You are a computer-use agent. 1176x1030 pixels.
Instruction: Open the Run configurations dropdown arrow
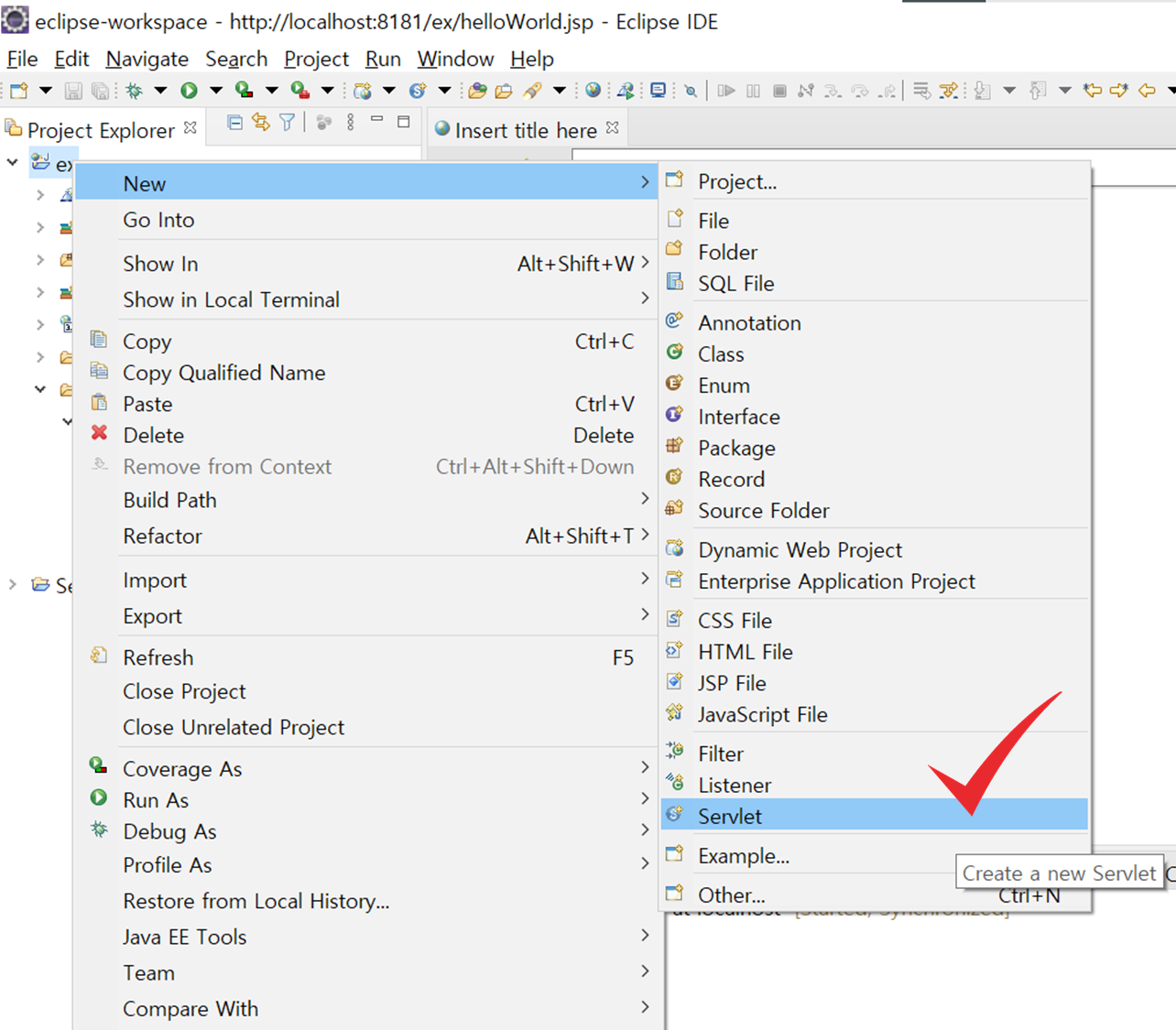[216, 91]
